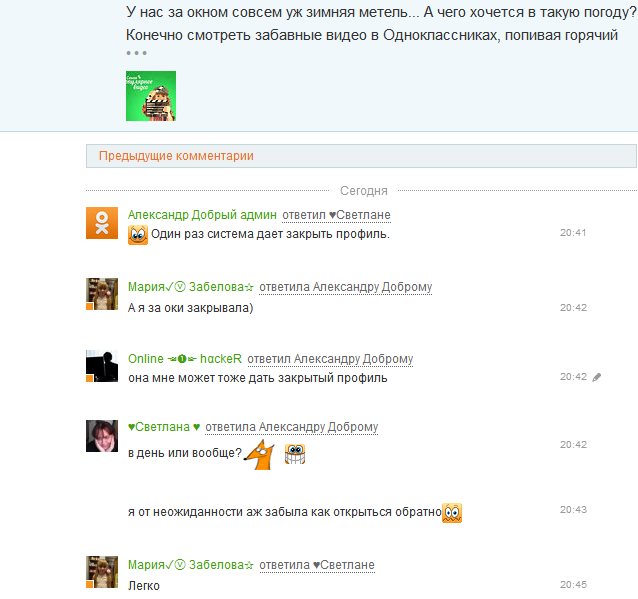Click the smiley before 'Один раз система'

pos(138,235)
